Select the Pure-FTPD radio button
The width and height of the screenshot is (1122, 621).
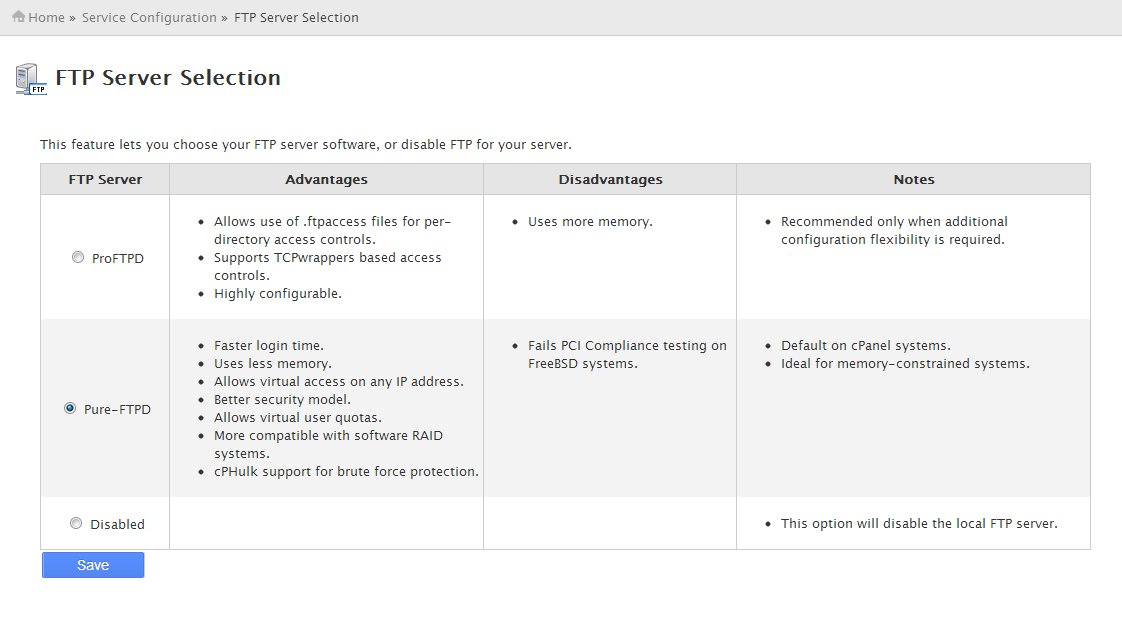70,409
